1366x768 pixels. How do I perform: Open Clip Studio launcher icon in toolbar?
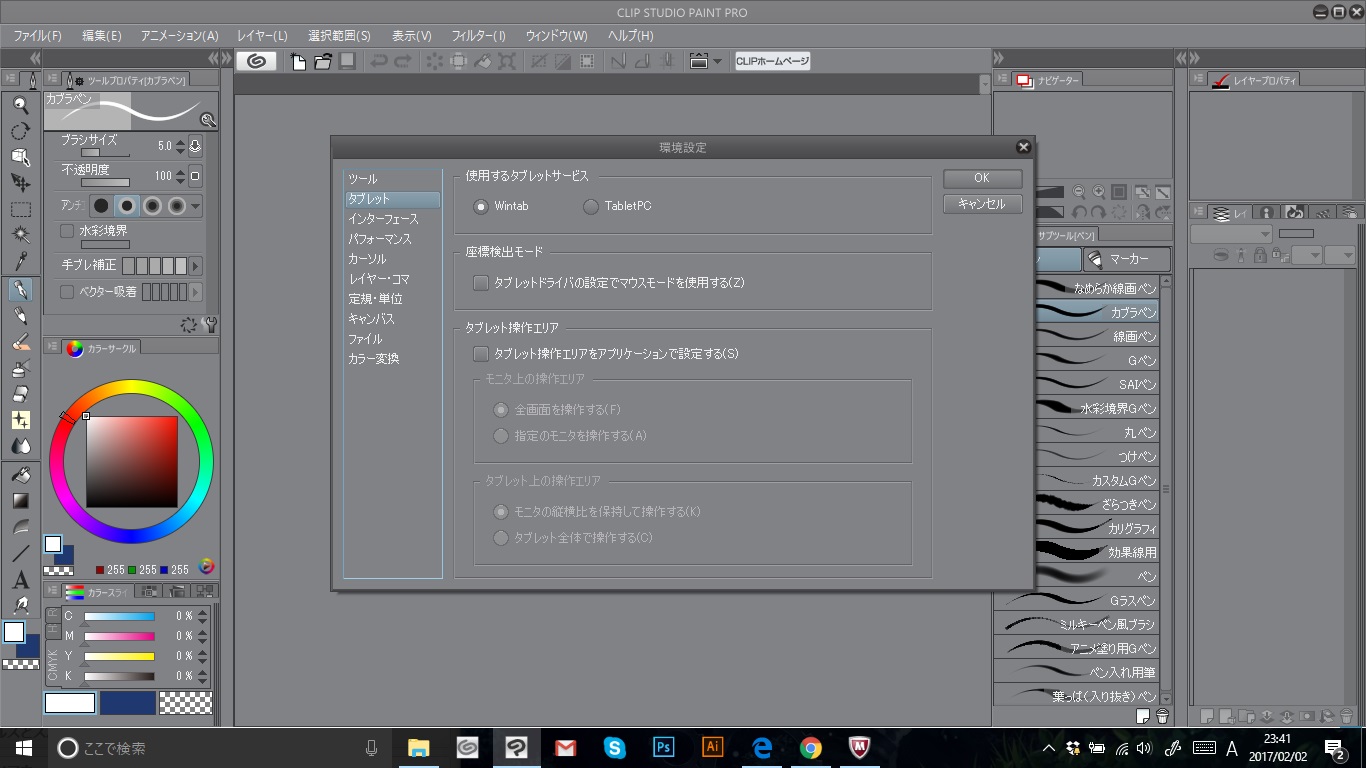tap(256, 61)
